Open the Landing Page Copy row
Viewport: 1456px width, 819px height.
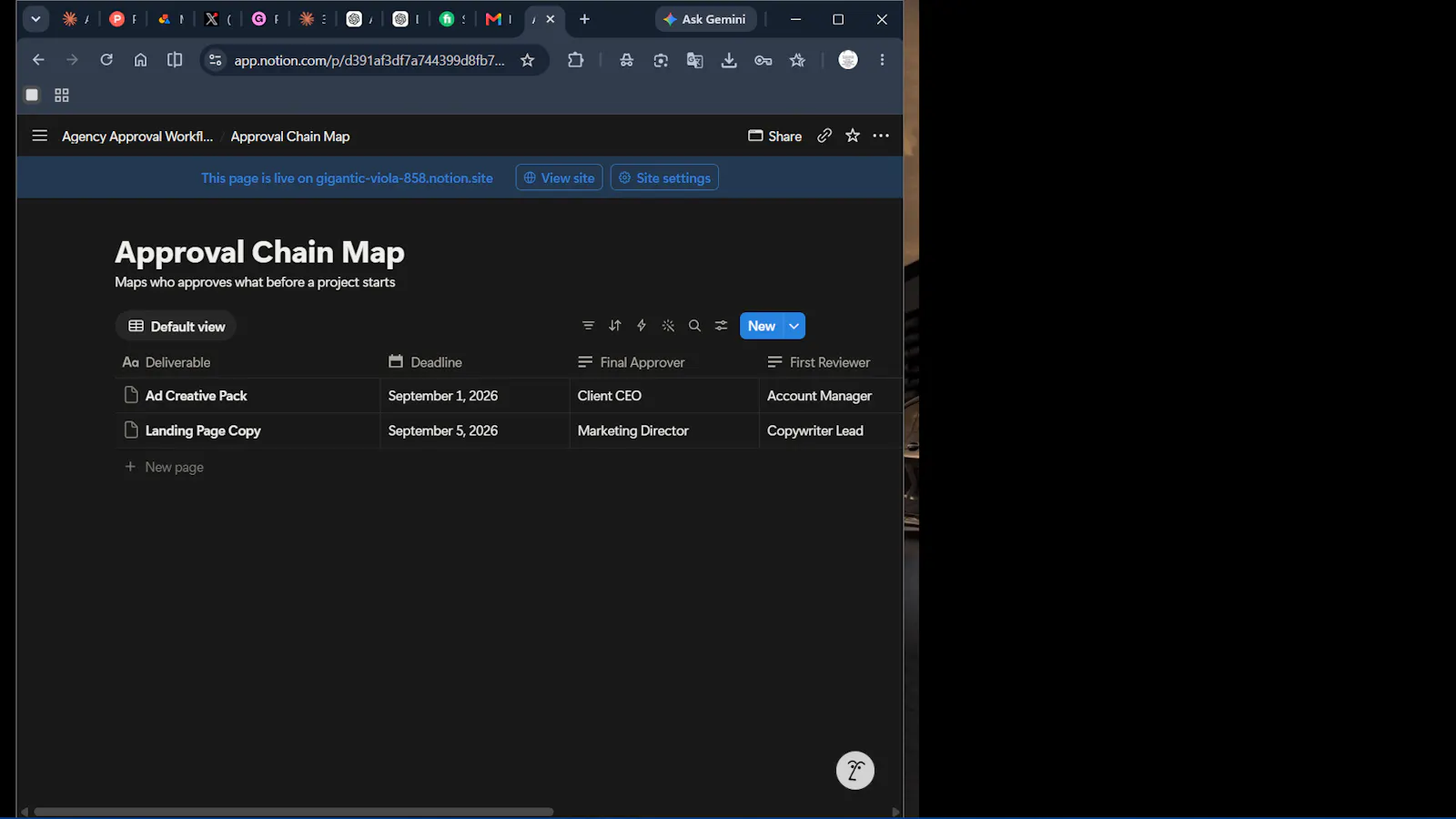(x=203, y=430)
